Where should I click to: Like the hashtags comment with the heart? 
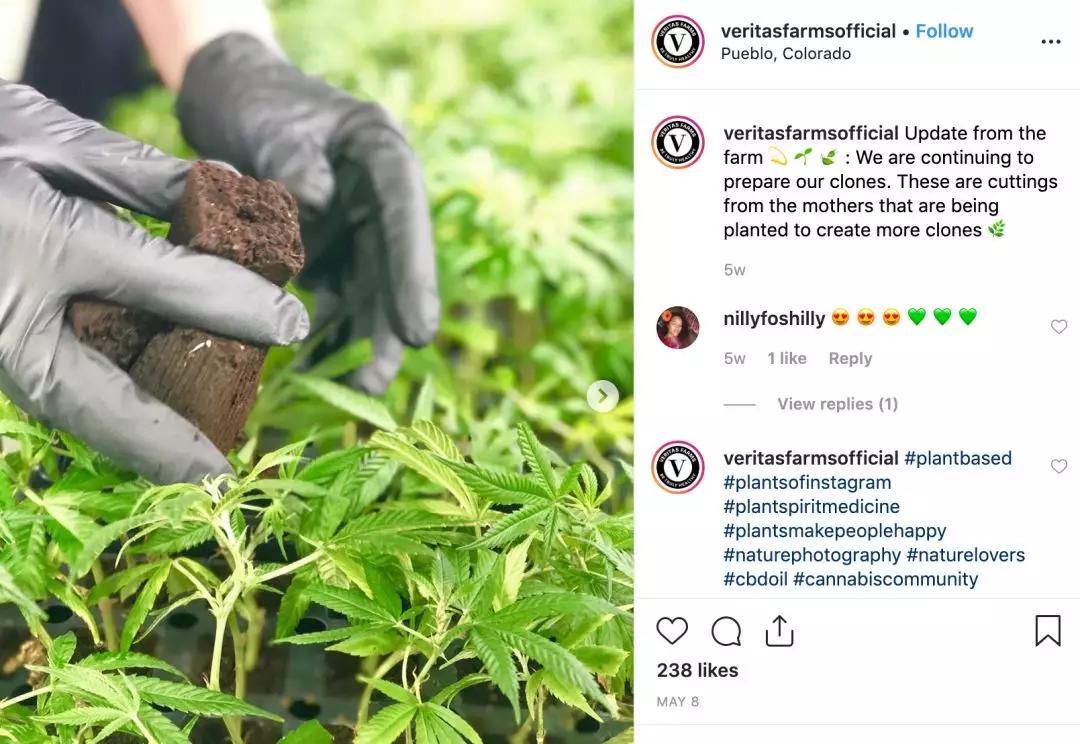[x=1059, y=466]
